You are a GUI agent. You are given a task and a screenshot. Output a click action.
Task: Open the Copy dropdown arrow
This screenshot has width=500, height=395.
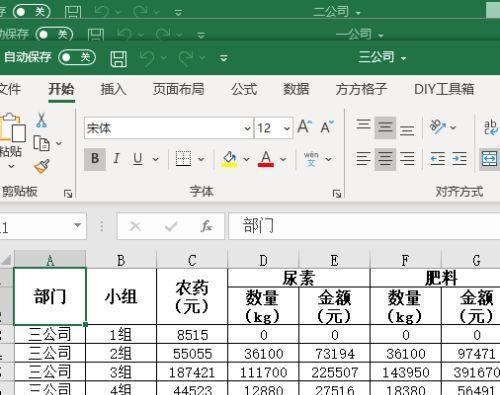tap(59, 143)
